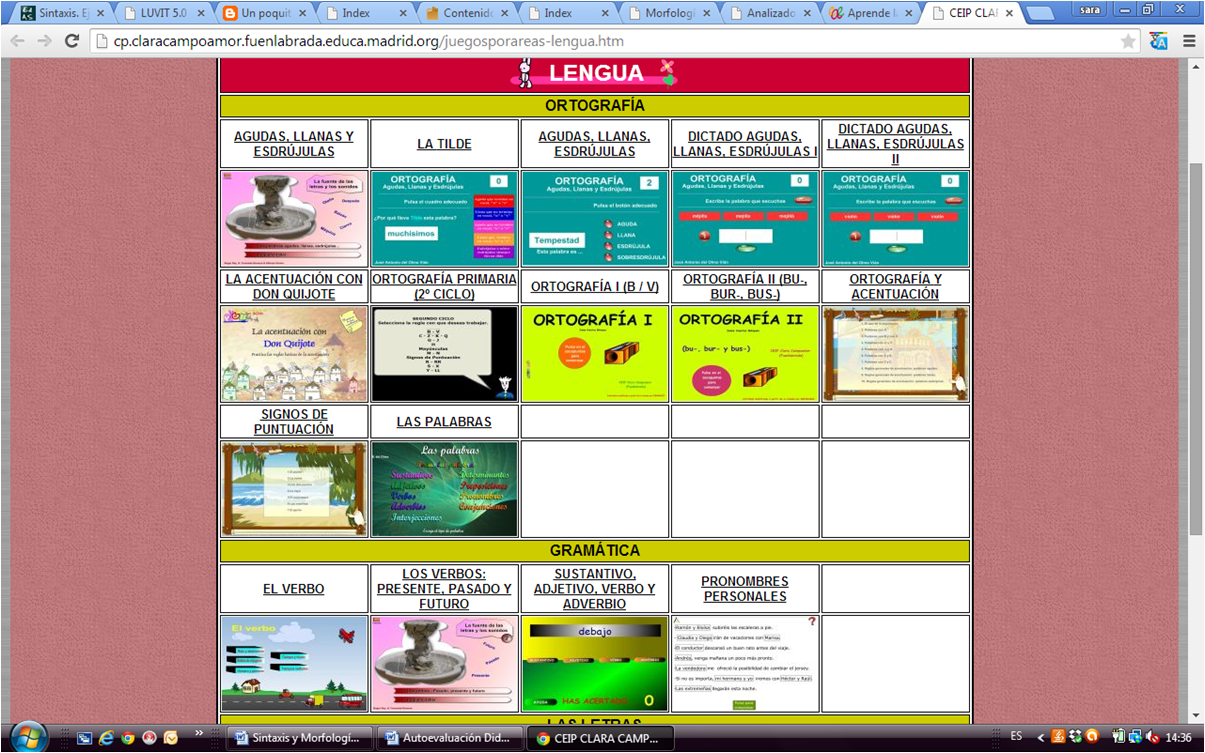Click the black Segundo Ciclo thumbnail
The width and height of the screenshot is (1205, 753).
pos(444,354)
